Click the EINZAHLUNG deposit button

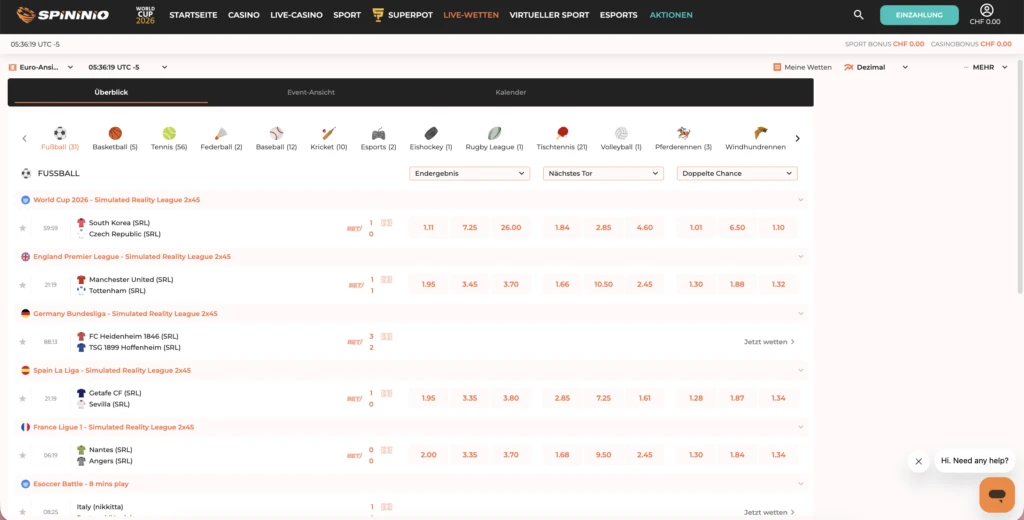(919, 15)
